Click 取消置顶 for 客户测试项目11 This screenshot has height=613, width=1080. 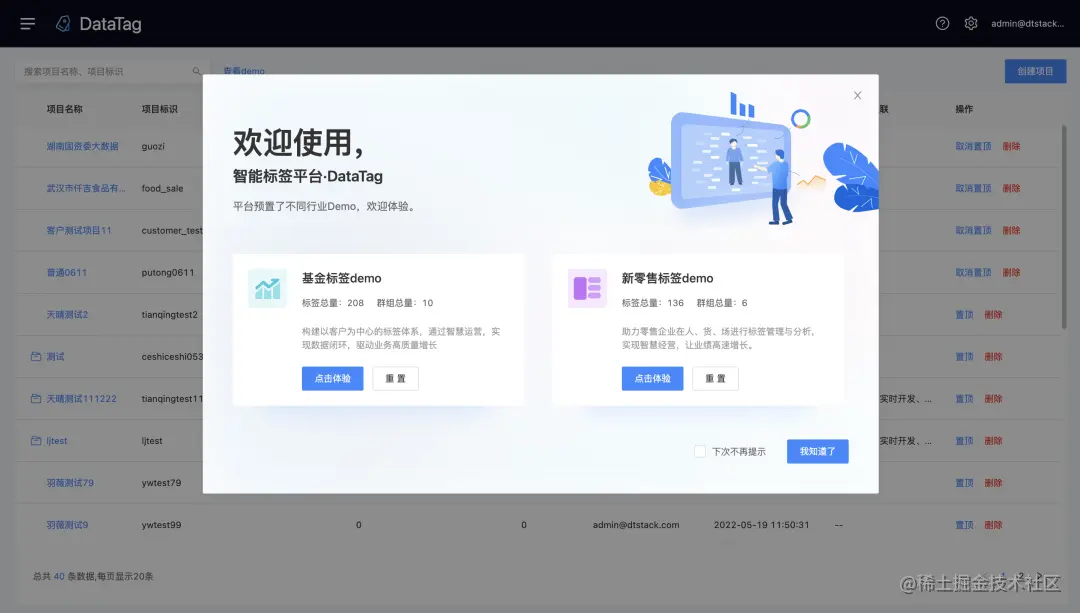click(x=973, y=230)
